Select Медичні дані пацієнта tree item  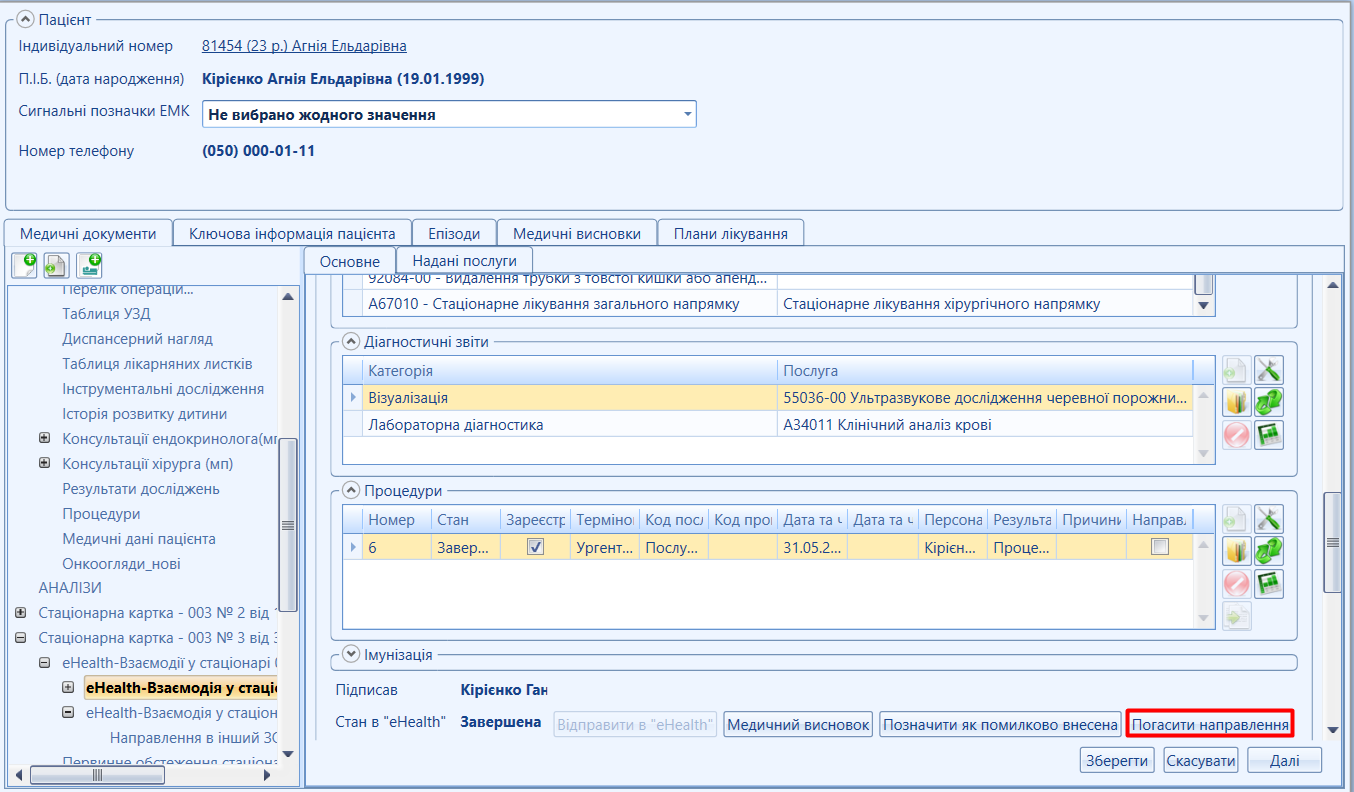tap(139, 539)
